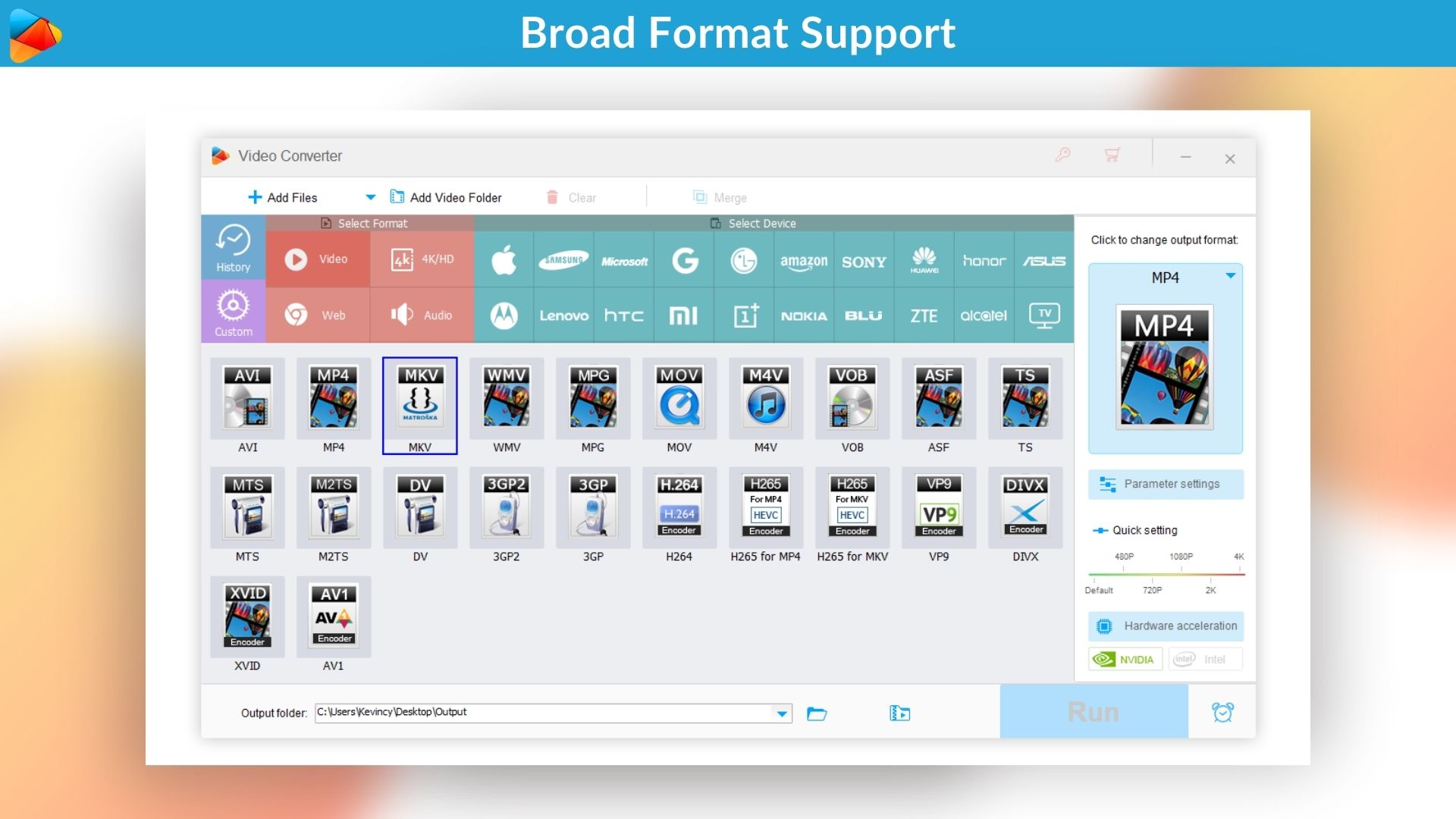Viewport: 1456px width, 819px height.
Task: Open the output folder with the folder icon
Action: 817,714
